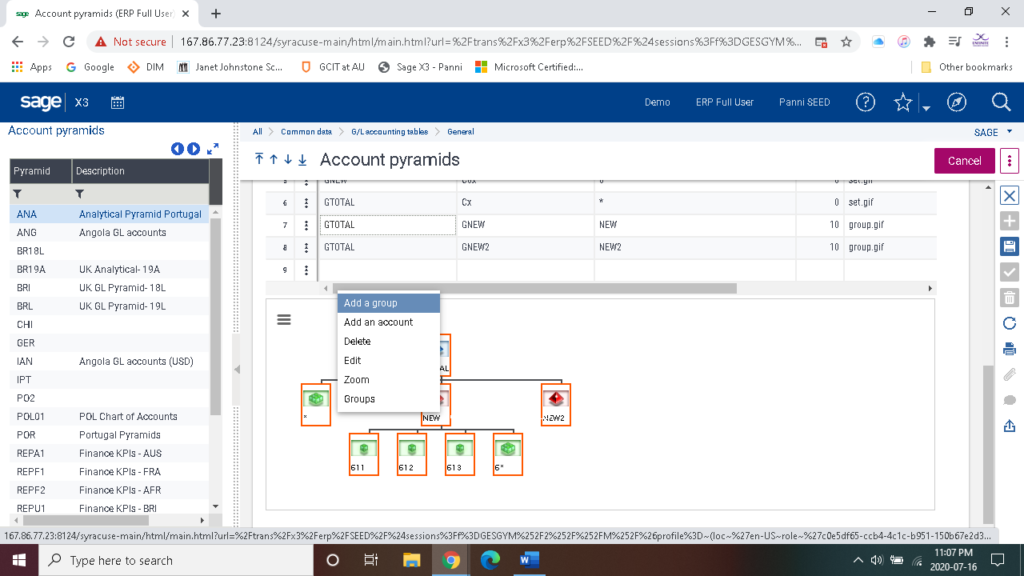Delete the record using the trash icon
Viewport: 1024px width, 576px height.
1010,296
